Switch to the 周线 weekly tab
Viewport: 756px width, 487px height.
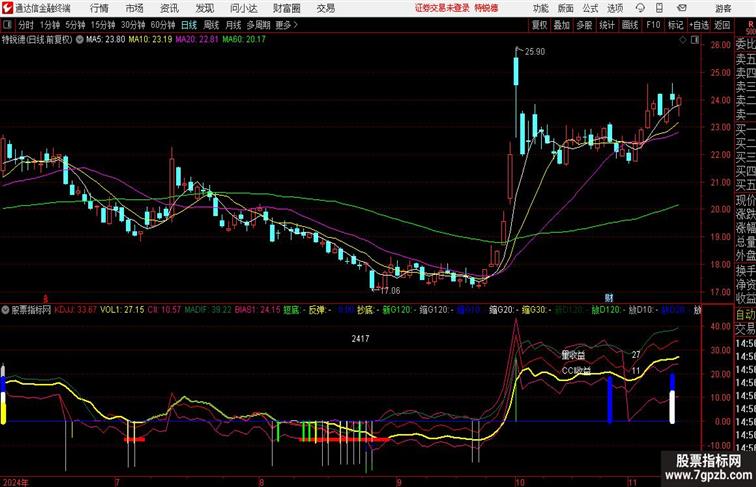coord(211,25)
